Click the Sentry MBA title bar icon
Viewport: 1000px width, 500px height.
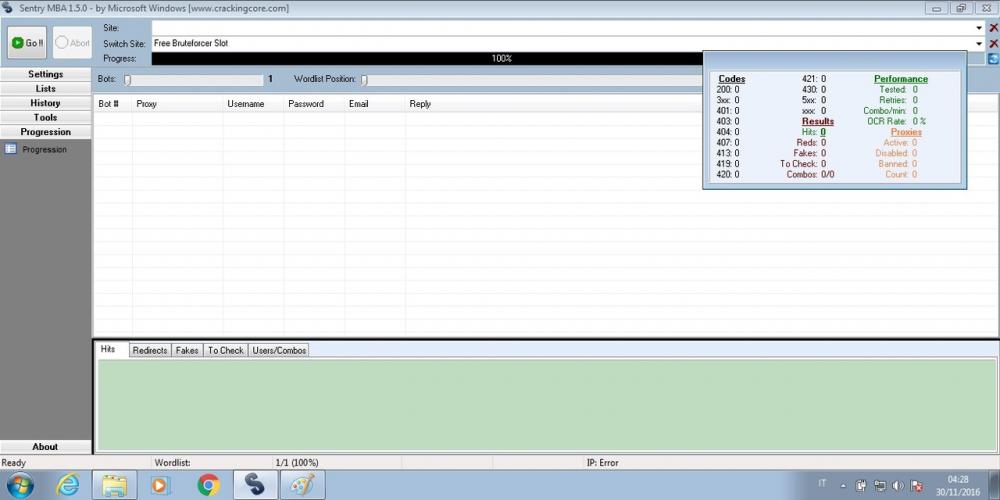[x=8, y=8]
